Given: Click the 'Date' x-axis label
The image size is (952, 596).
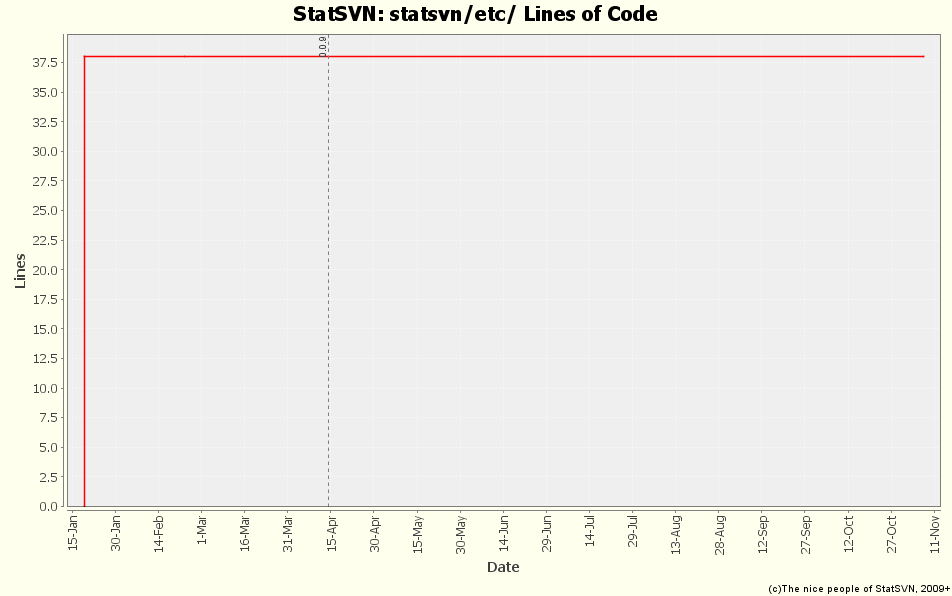Looking at the screenshot, I should (x=503, y=567).
